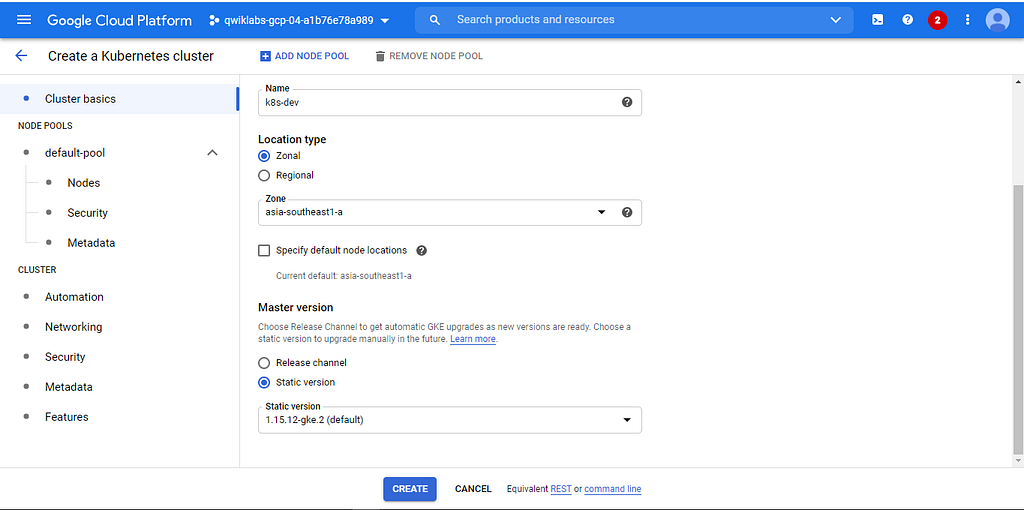Go back with the left arrow
Viewport: 1024px width, 510px height.
coord(21,56)
